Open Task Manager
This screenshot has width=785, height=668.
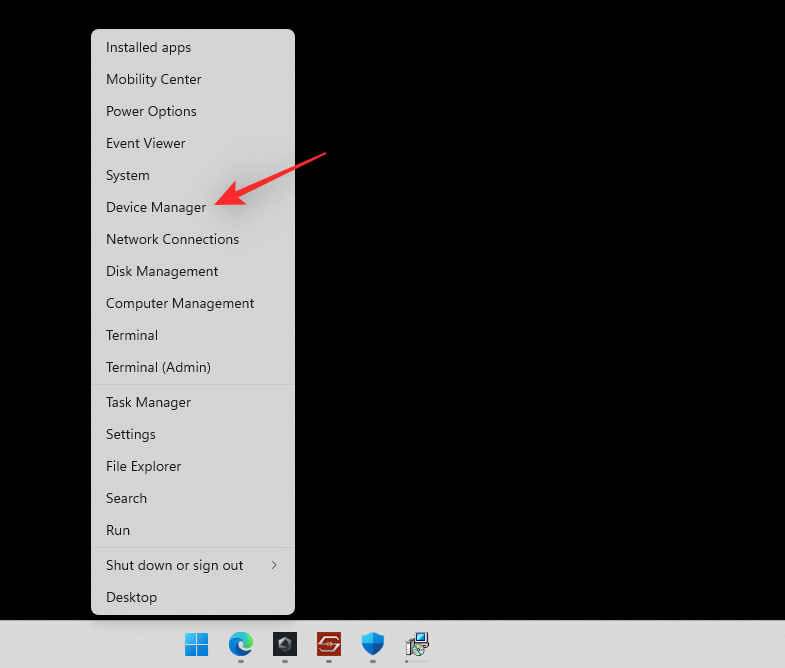click(x=193, y=403)
